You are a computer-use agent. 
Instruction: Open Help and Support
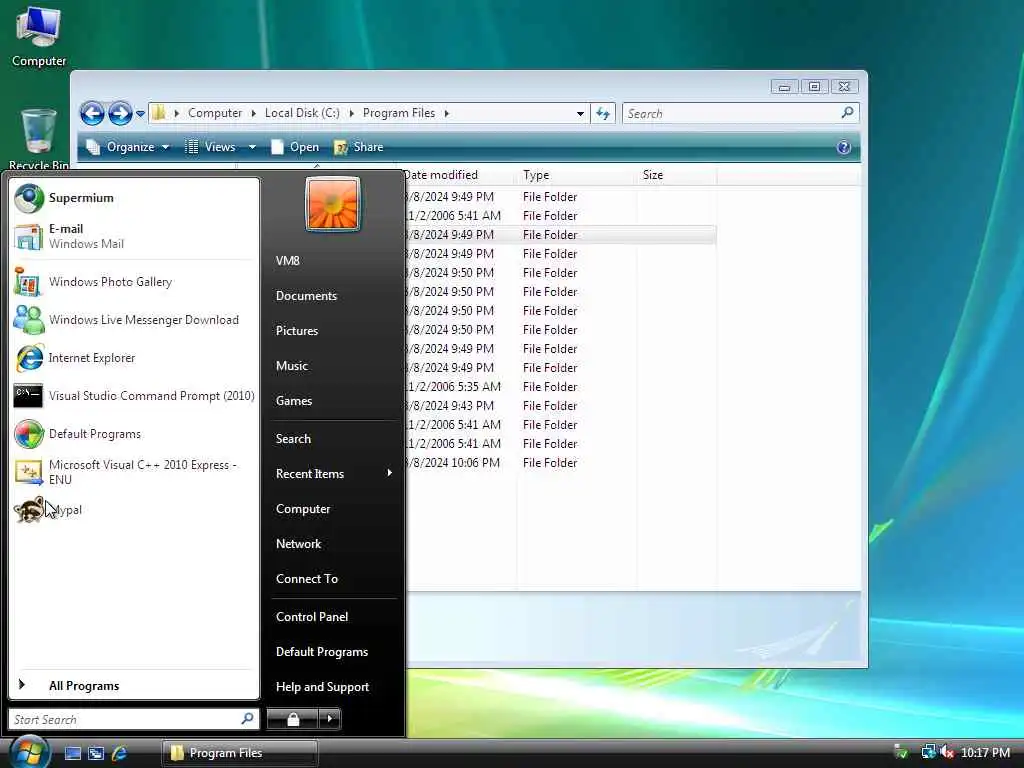[x=334, y=687]
